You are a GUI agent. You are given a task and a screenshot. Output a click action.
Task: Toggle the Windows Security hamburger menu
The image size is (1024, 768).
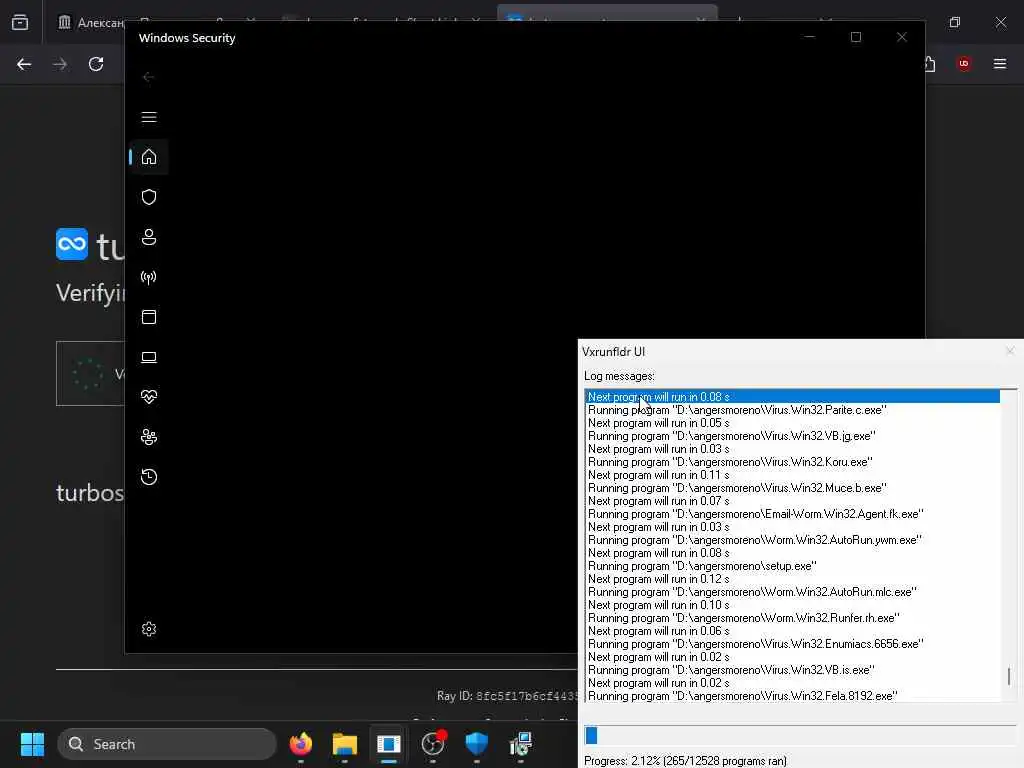[x=149, y=117]
